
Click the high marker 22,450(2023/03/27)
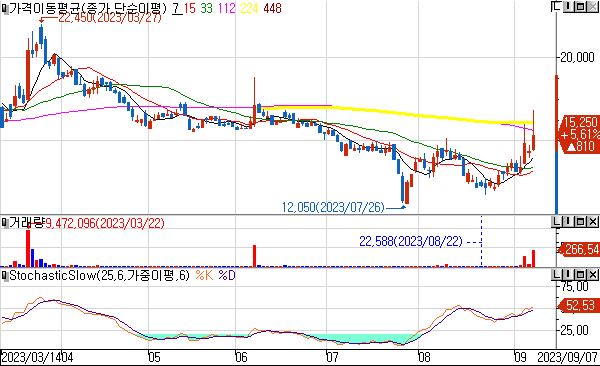[110, 18]
